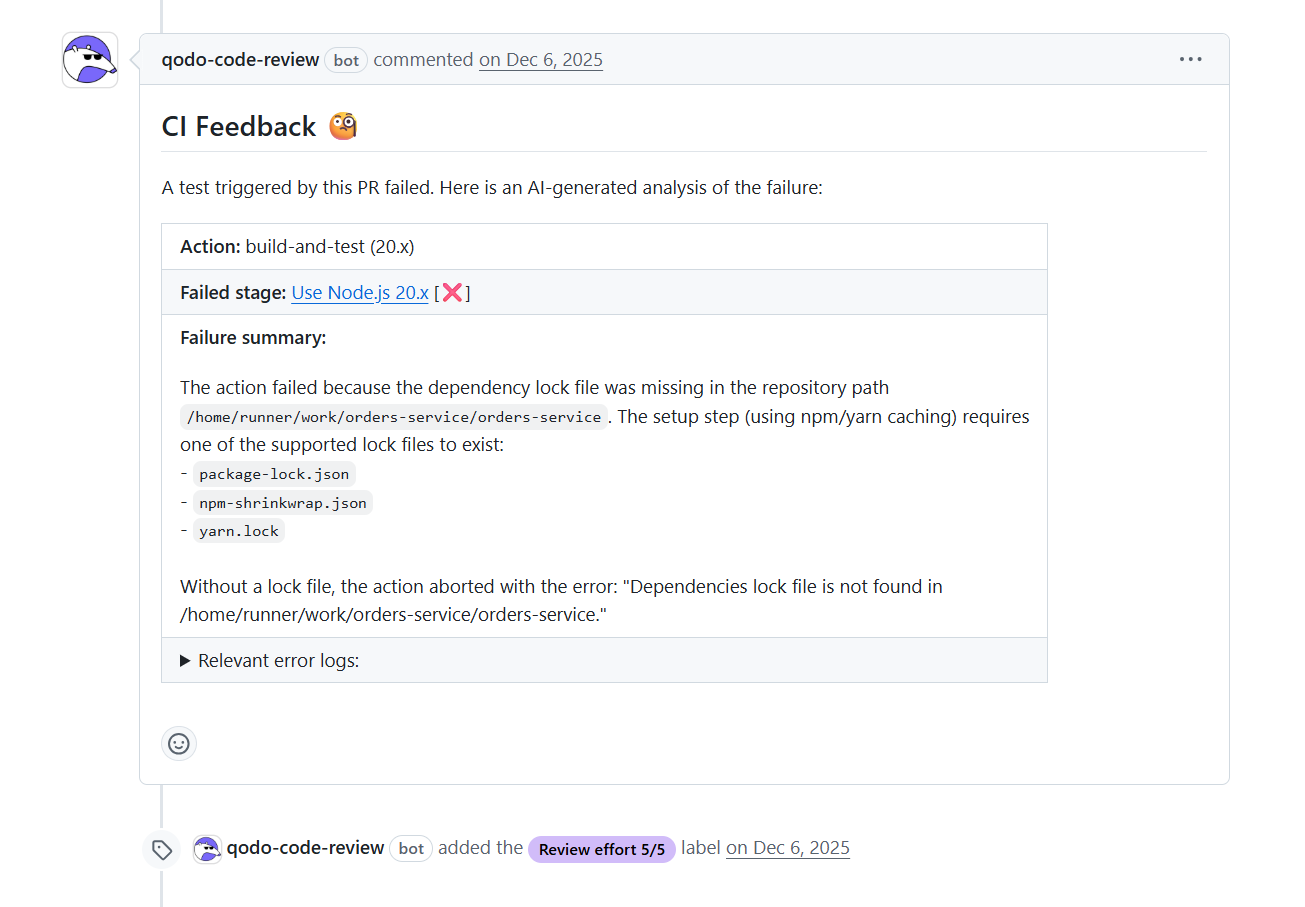
Task: Expand the Relevant error logs section
Action: [270, 661]
